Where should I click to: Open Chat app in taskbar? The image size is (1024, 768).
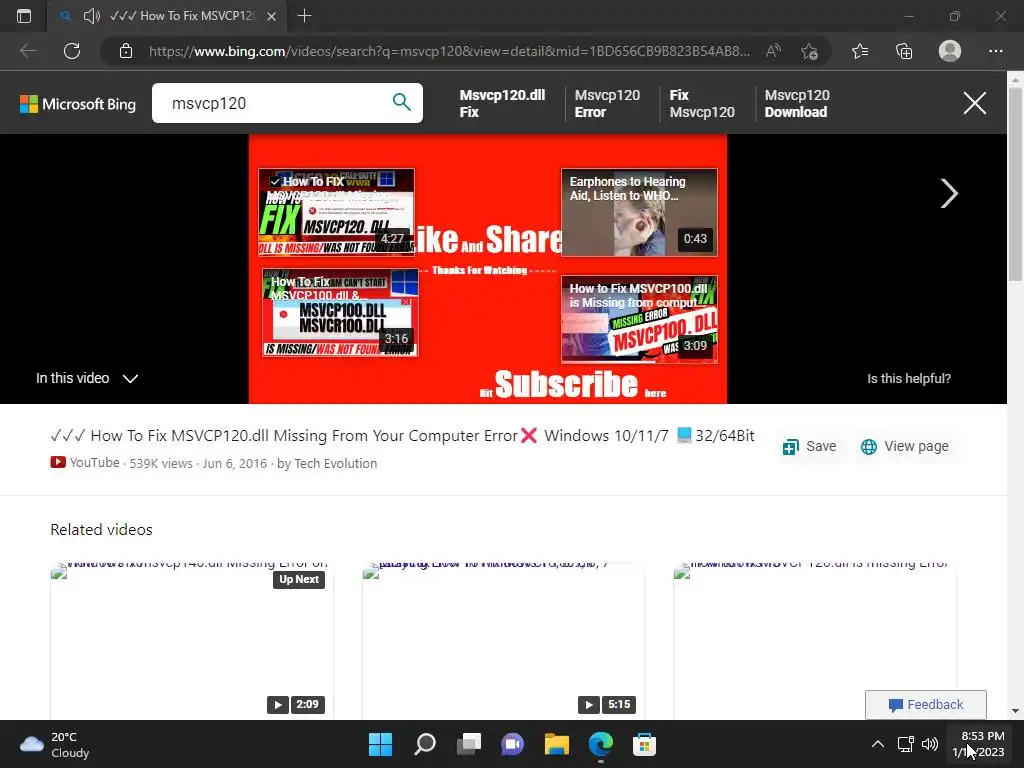[x=512, y=744]
